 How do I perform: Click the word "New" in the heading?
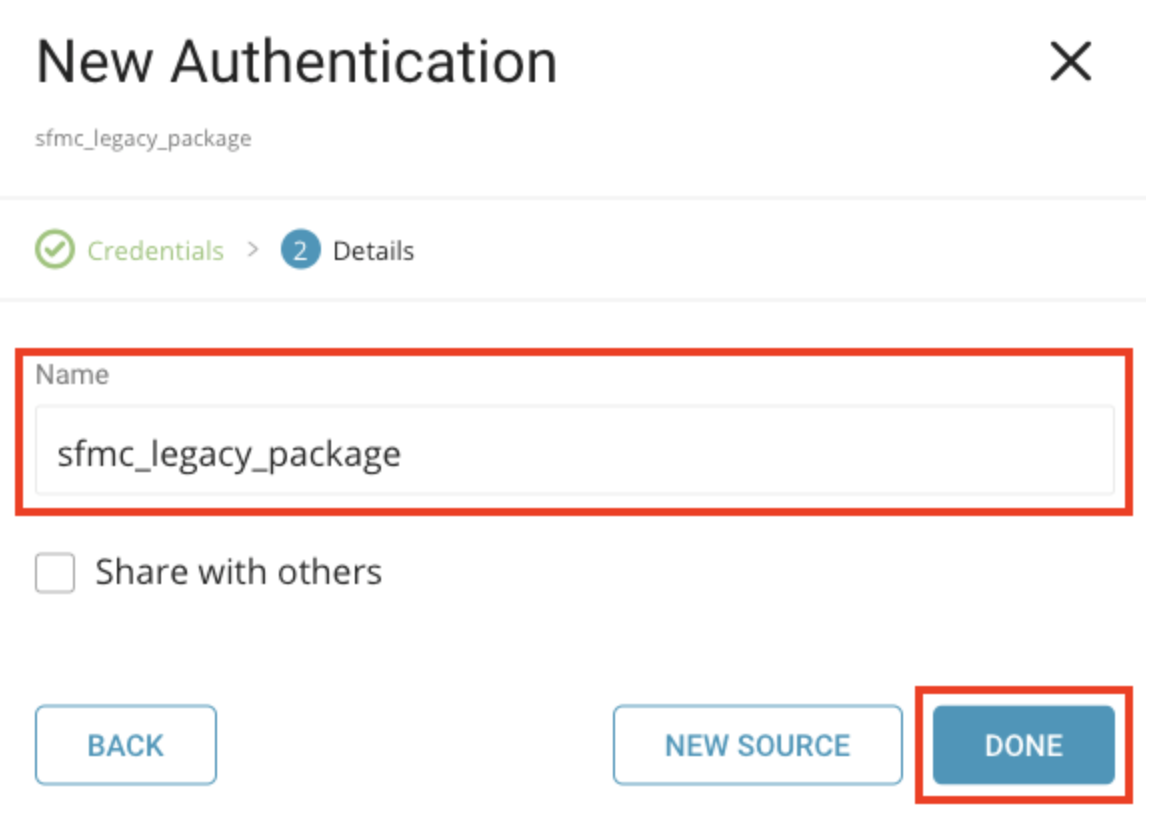coord(93,63)
